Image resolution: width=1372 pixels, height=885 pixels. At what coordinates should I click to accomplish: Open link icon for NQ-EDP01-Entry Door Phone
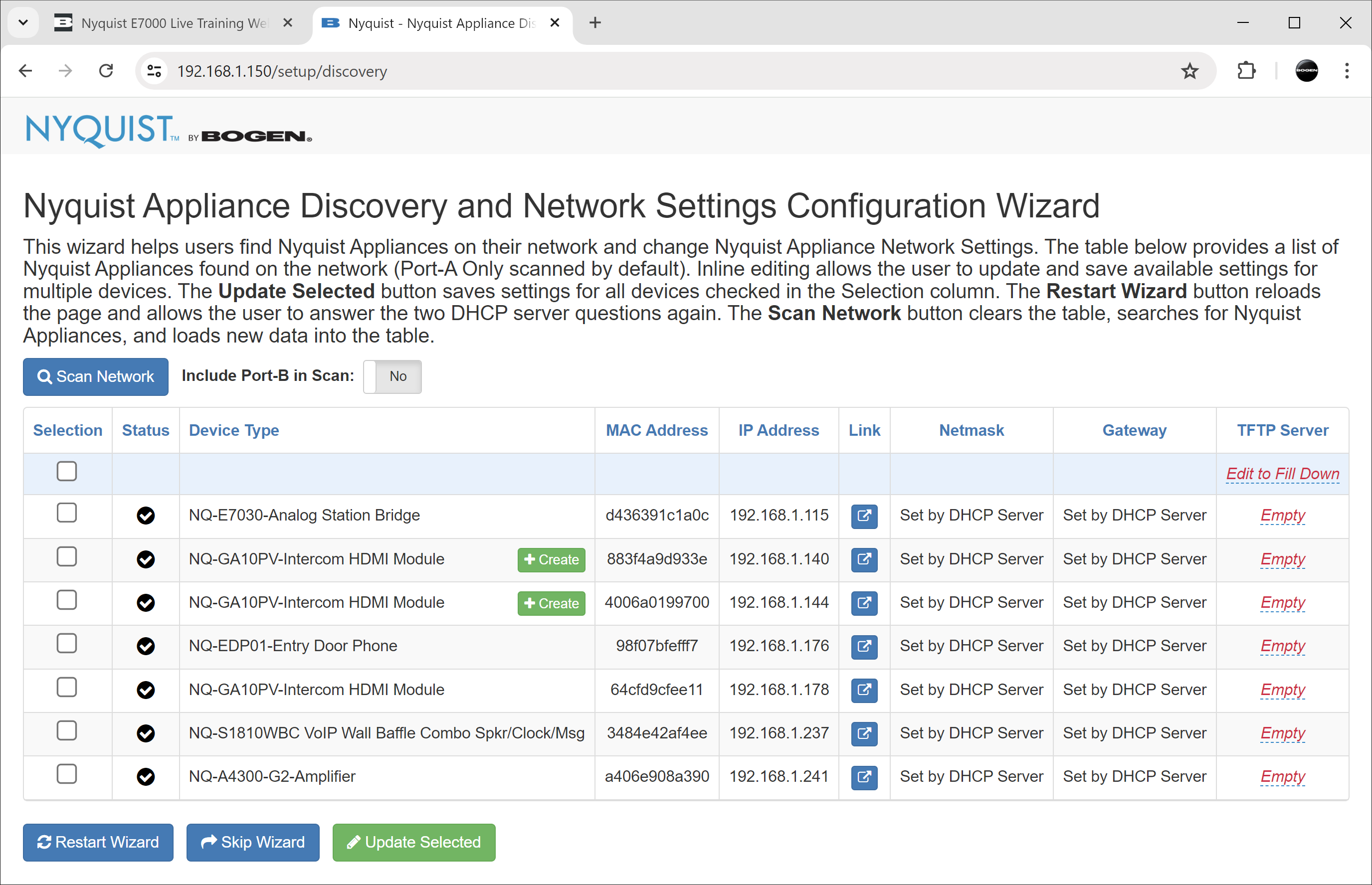(863, 646)
